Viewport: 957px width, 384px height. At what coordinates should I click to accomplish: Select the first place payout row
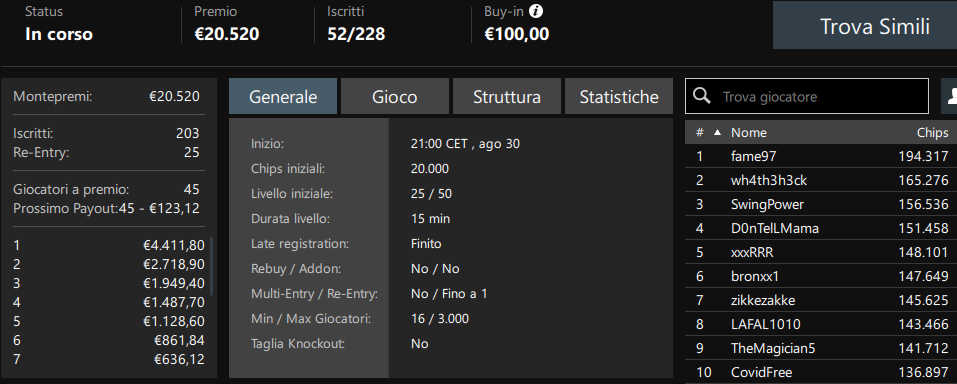pyautogui.click(x=109, y=245)
